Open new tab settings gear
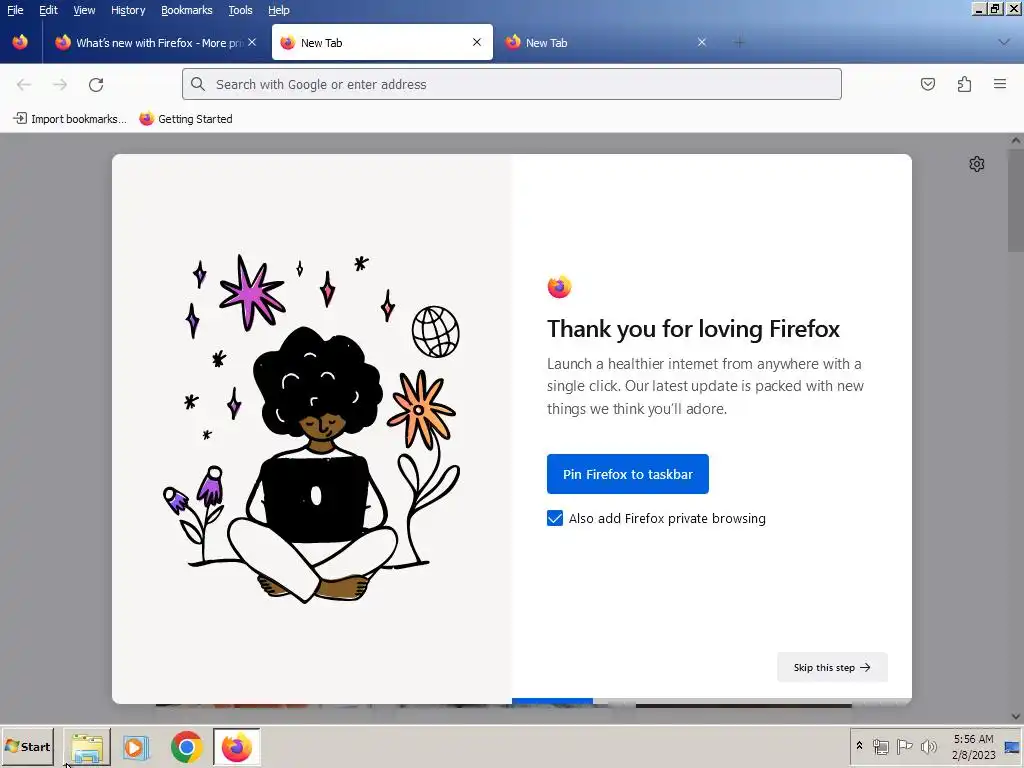1024x768 pixels. pos(976,164)
